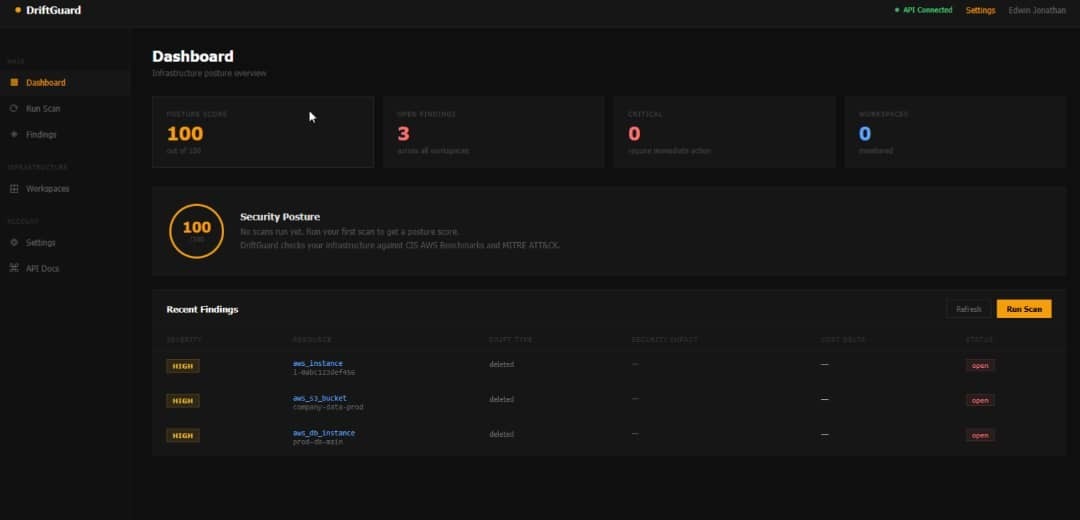This screenshot has width=1080, height=520.
Task: Open Settings from the top bar
Action: tap(980, 10)
